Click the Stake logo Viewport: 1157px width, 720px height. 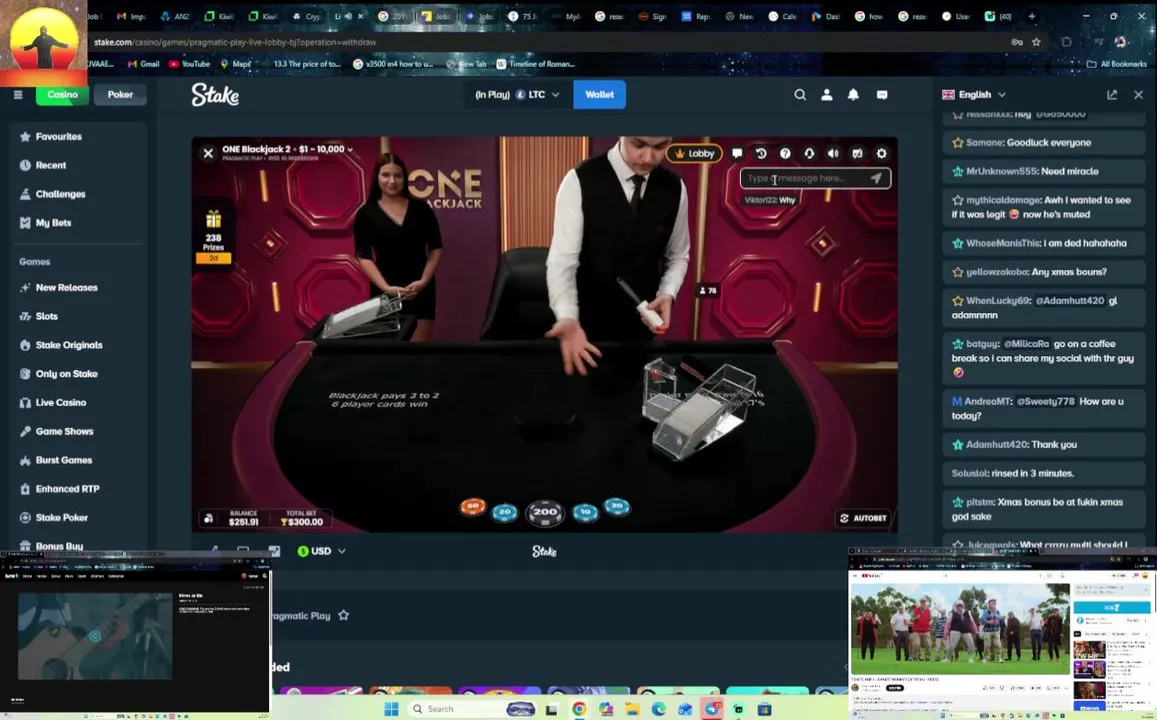pos(215,94)
